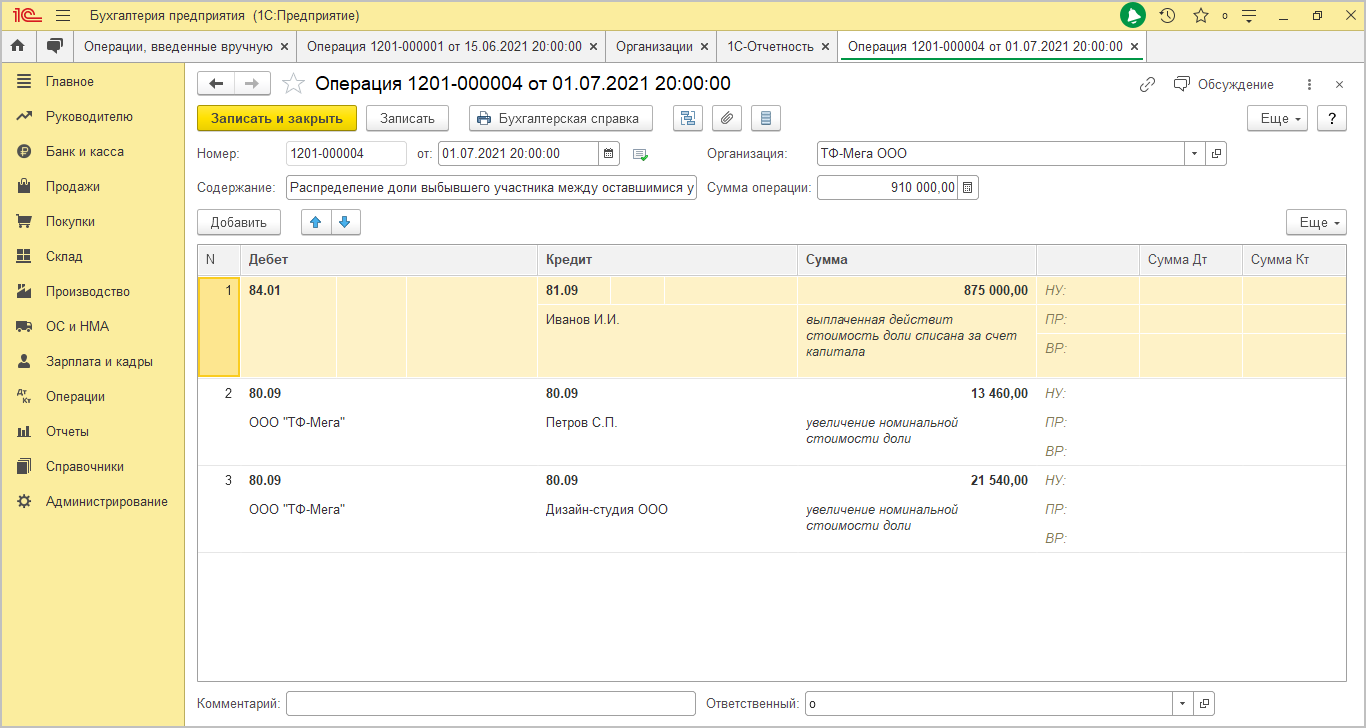The image size is (1366, 728).
Task: Click the green notification bell icon
Action: pyautogui.click(x=1132, y=16)
